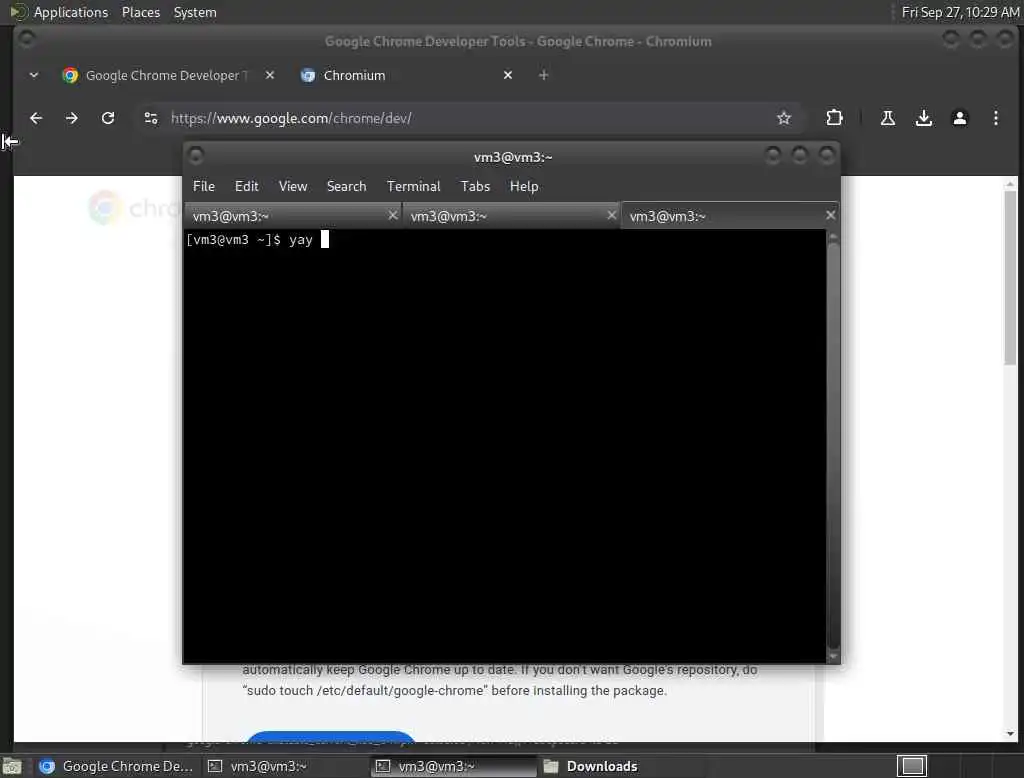This screenshot has width=1024, height=778.
Task: Open the Downloads icon in Chromium toolbar
Action: pos(923,118)
